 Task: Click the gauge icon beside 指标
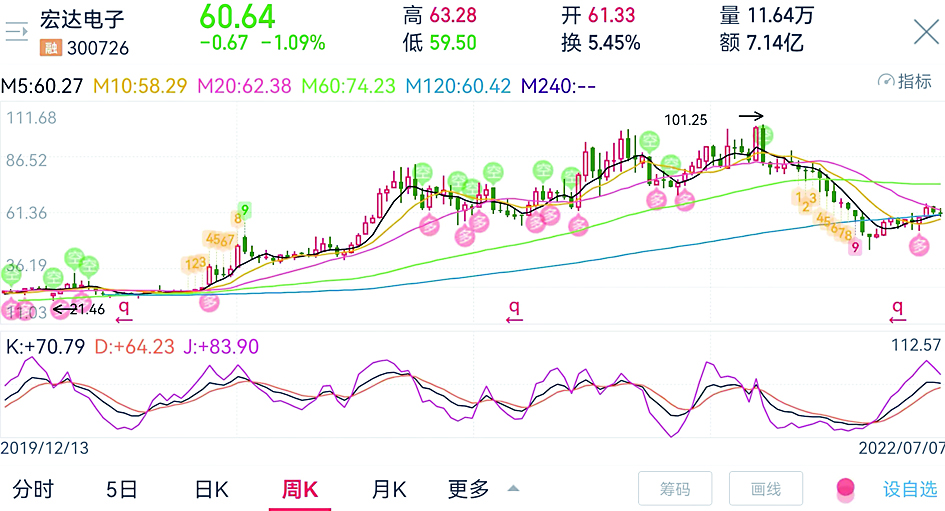tap(884, 81)
